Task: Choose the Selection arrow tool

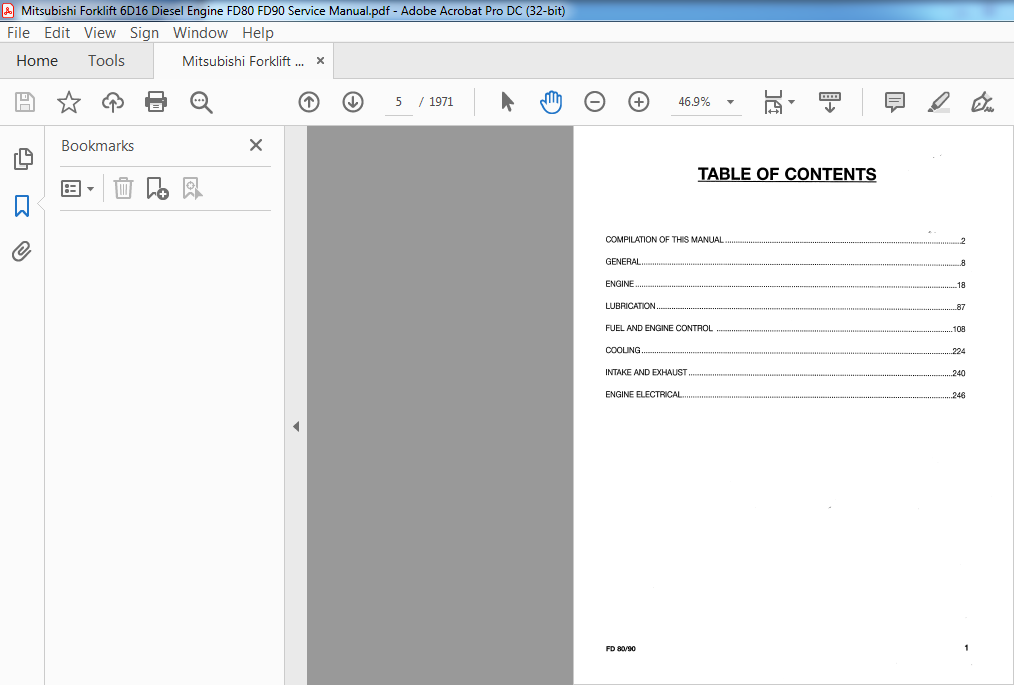Action: click(507, 102)
